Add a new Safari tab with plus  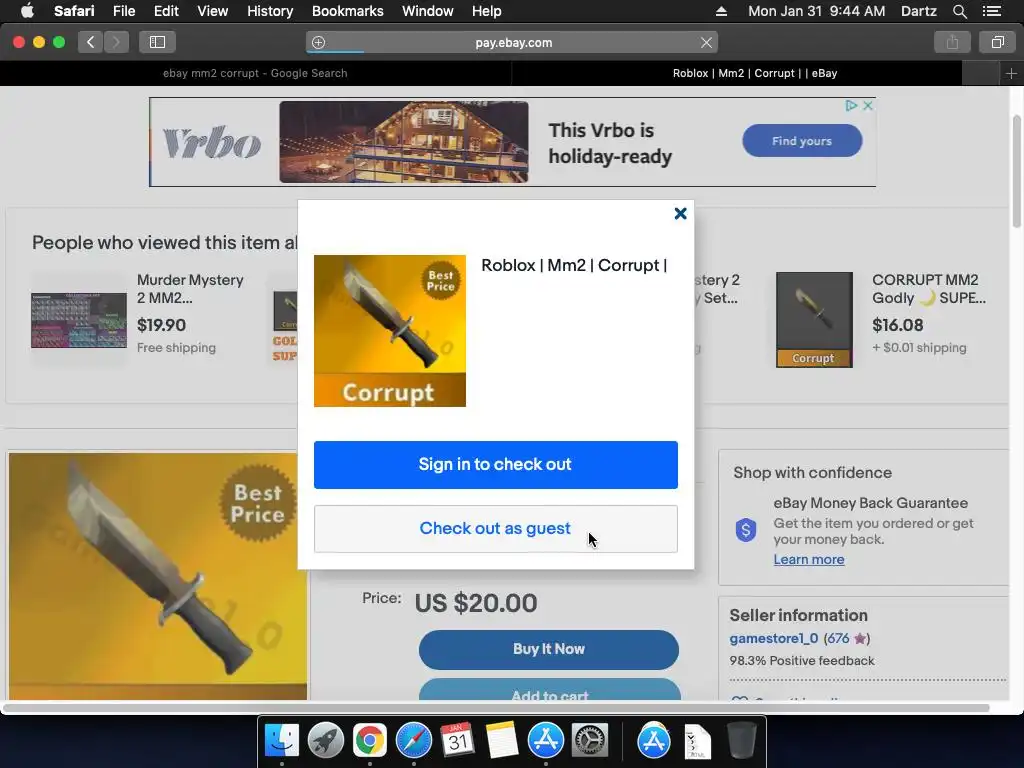tap(1011, 73)
